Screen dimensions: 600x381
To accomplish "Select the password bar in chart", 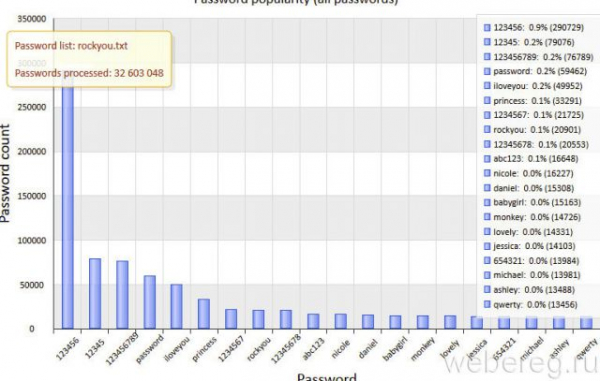I will [x=150, y=302].
